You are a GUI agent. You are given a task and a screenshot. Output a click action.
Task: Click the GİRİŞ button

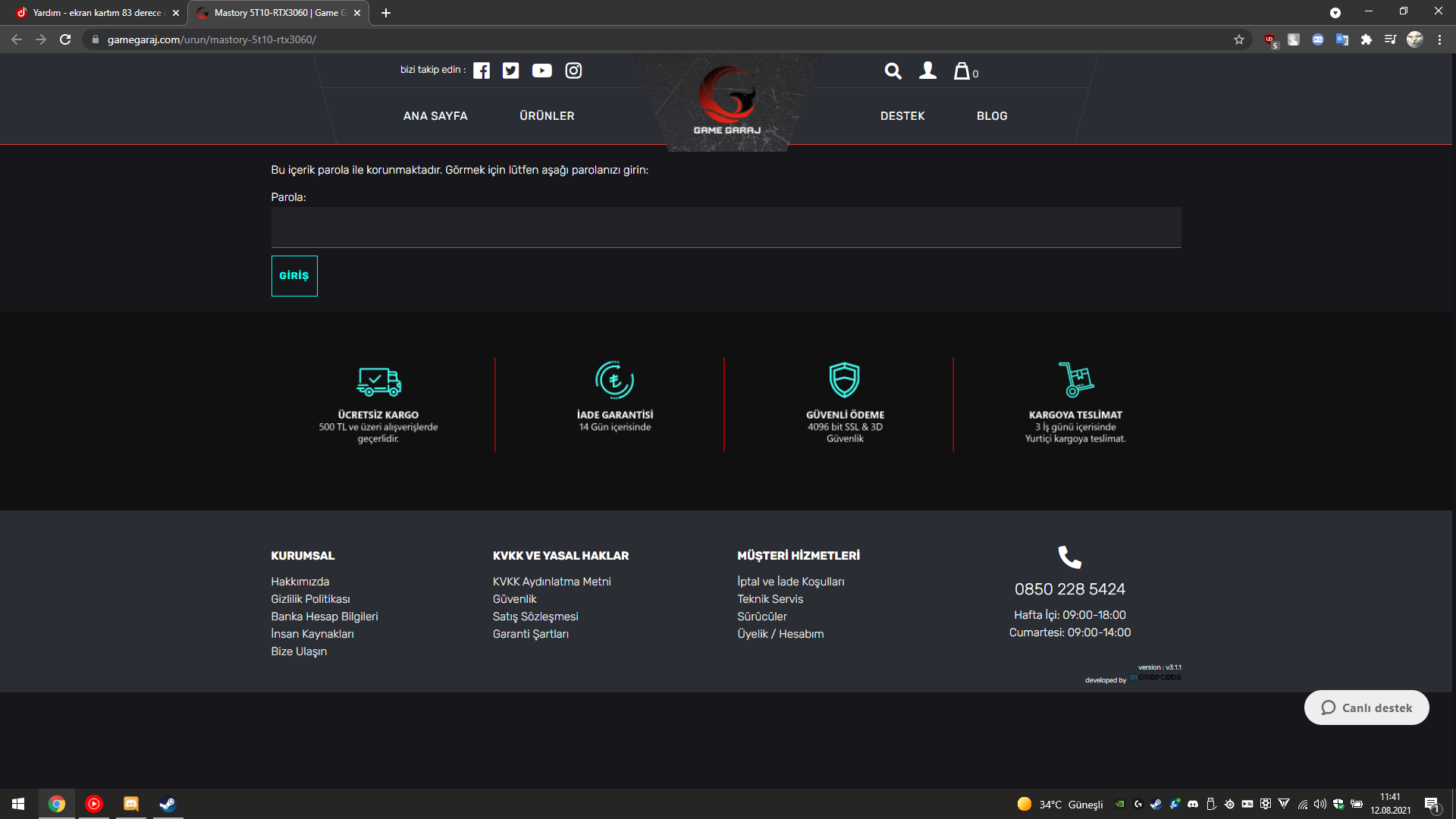click(294, 276)
